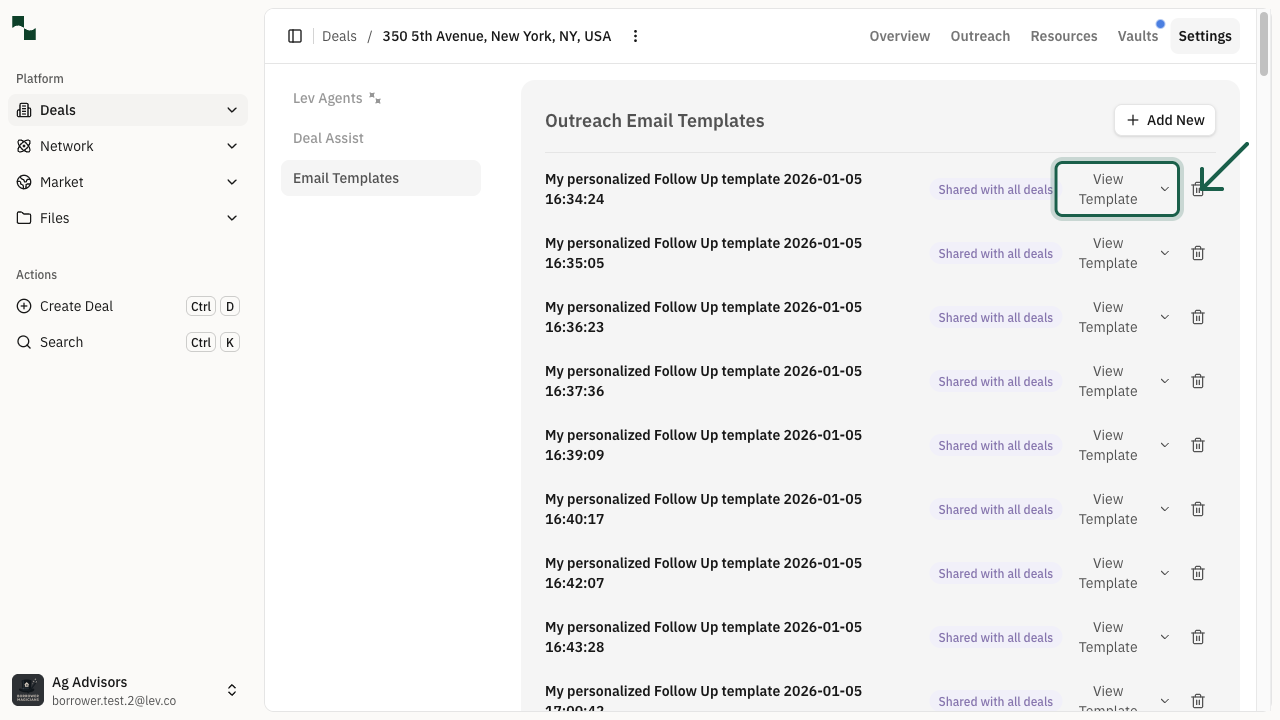Click the 350 5th Avenue breadcrumb link

click(x=497, y=36)
